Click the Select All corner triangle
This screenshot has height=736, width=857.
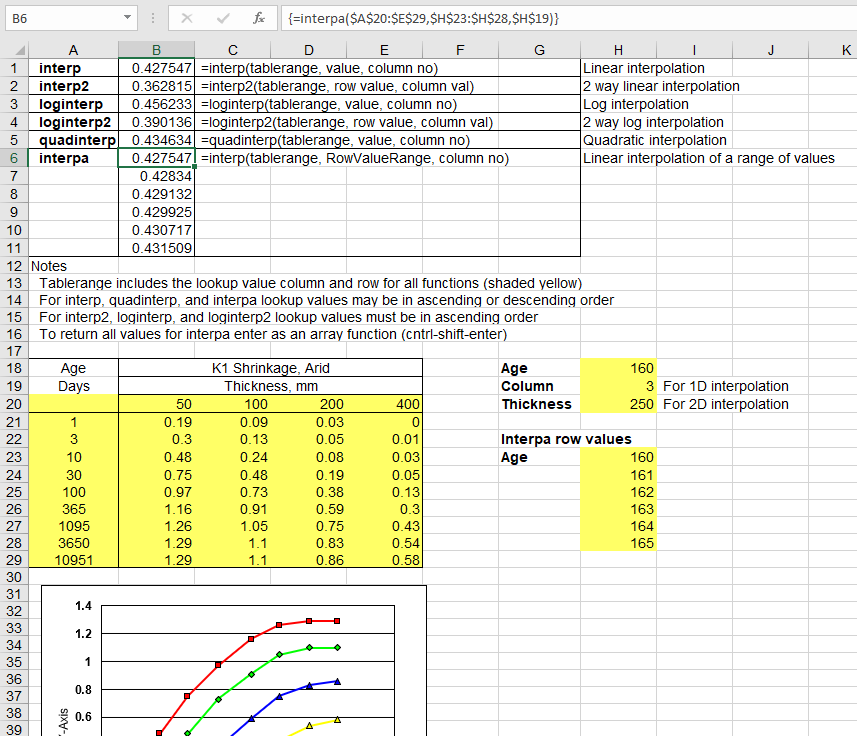[x=19, y=50]
